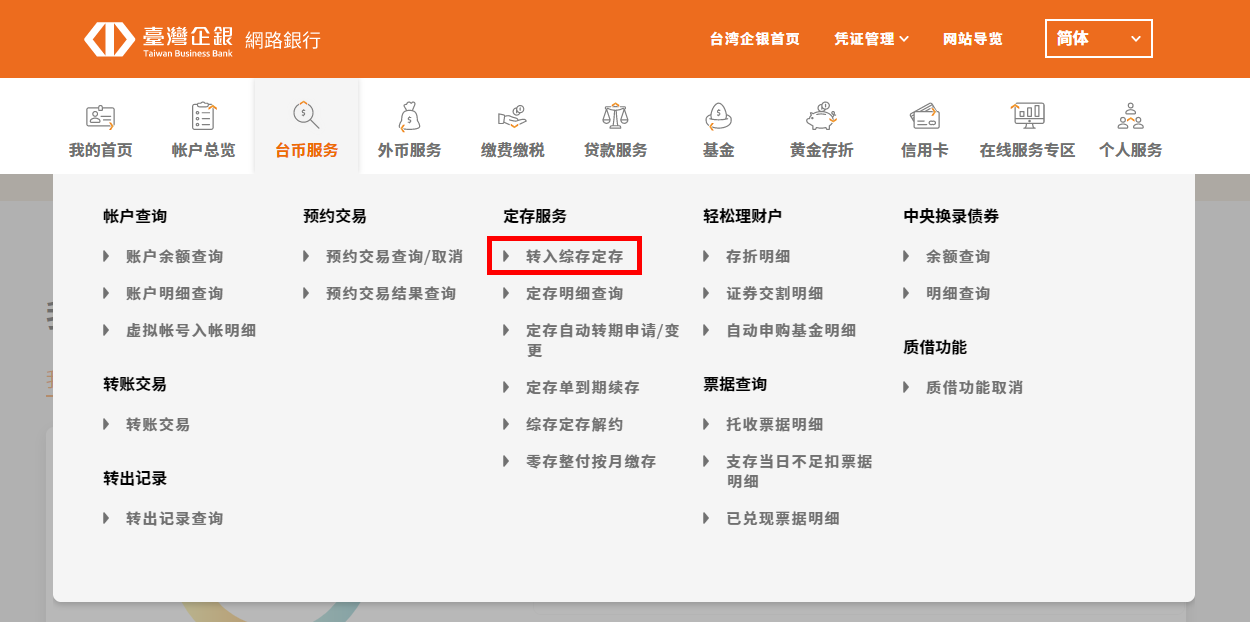Screen dimensions: 1250x622
Task: Open 缴费缴税 hand-coin icon
Action: pos(512,117)
